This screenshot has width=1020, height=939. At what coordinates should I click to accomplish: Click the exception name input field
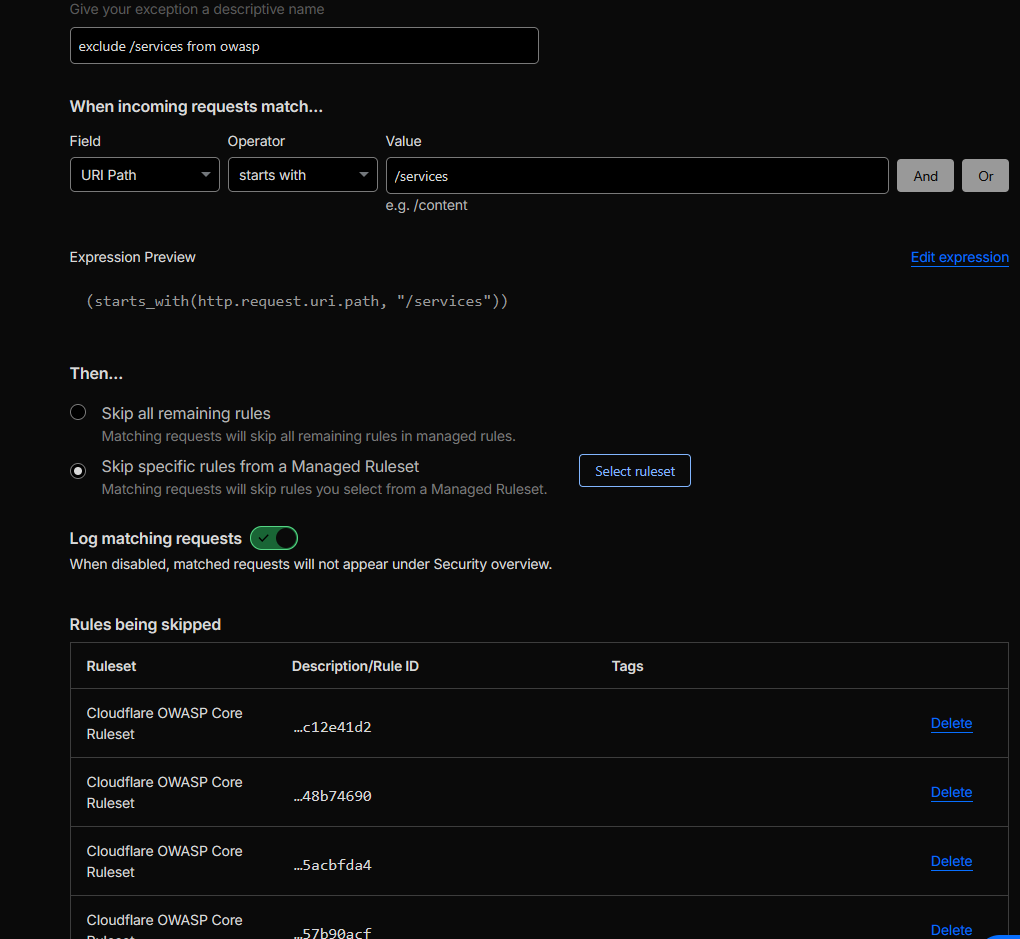point(303,45)
